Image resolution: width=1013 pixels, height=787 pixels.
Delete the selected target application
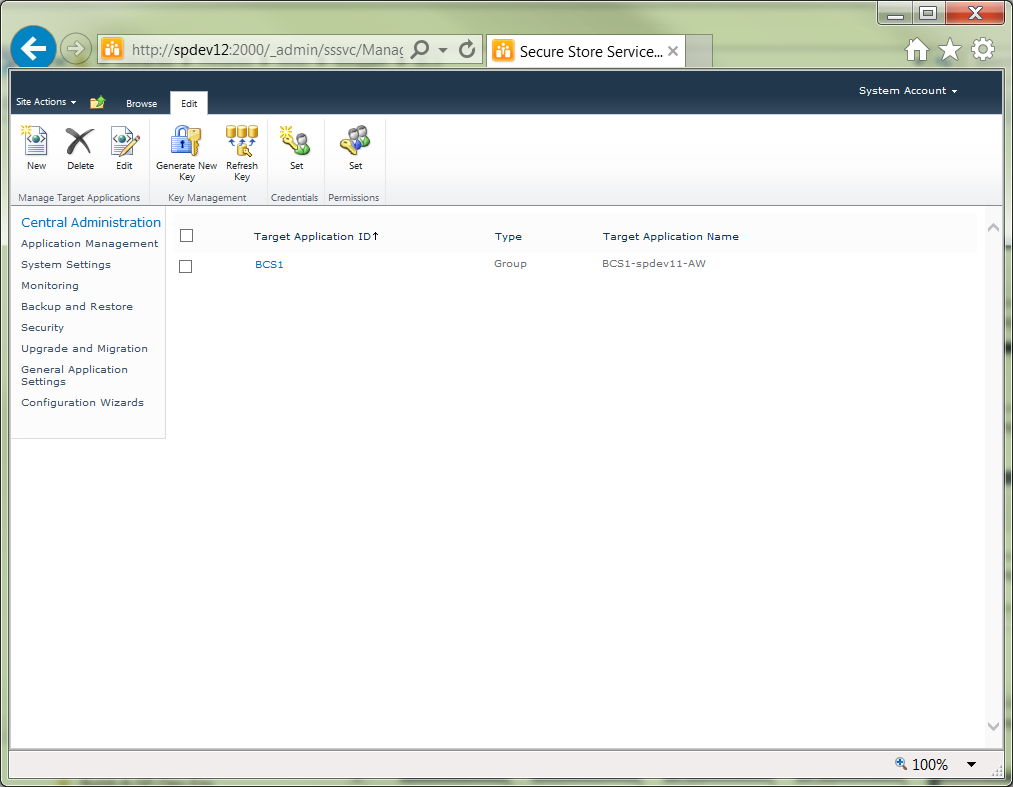[80, 141]
